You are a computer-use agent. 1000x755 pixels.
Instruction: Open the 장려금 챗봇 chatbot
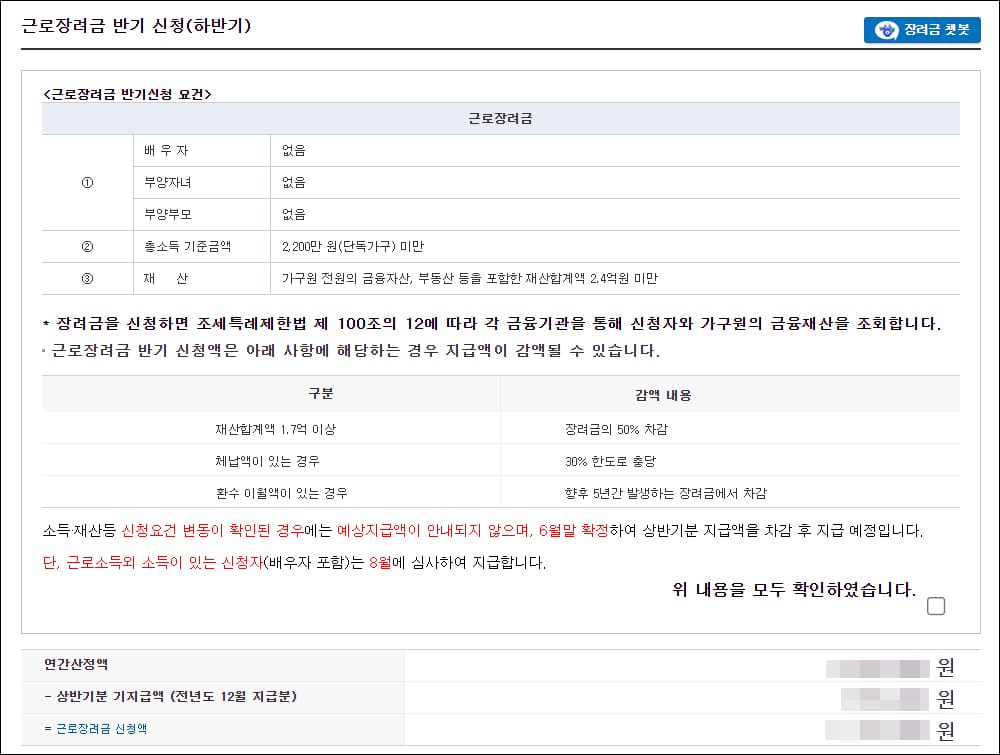(920, 30)
